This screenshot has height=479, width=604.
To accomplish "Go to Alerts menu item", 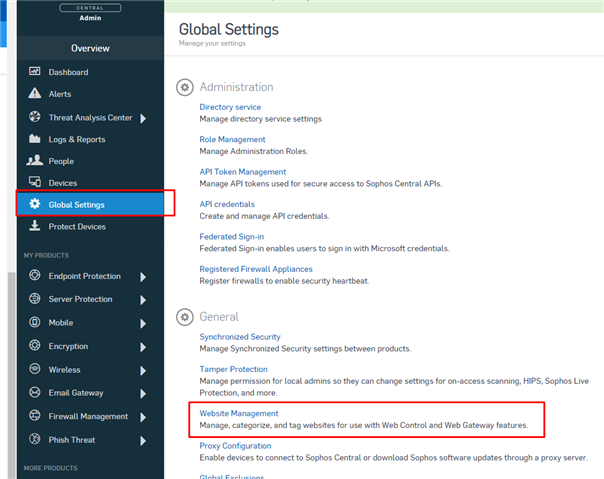I will click(91, 94).
